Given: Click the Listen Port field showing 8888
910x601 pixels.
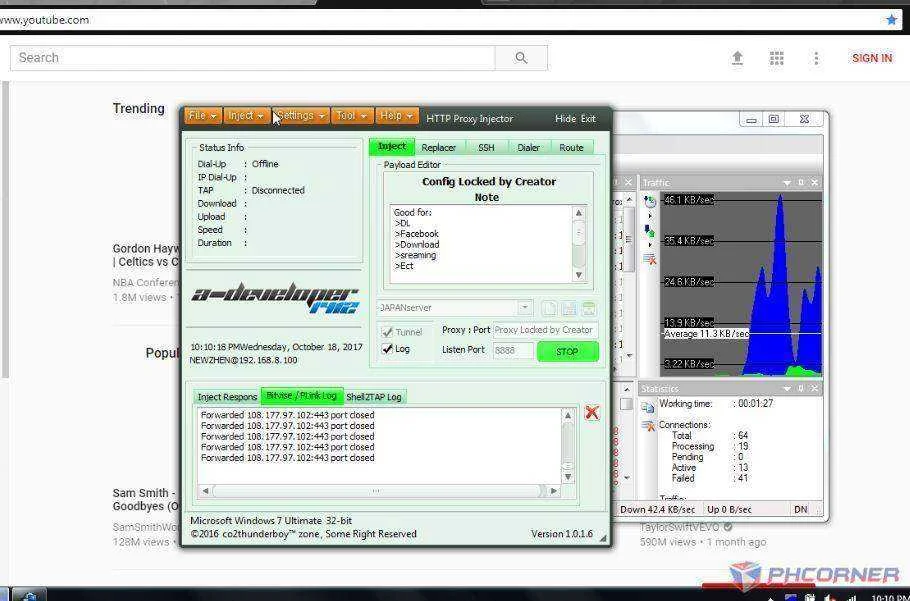Looking at the screenshot, I should [513, 350].
